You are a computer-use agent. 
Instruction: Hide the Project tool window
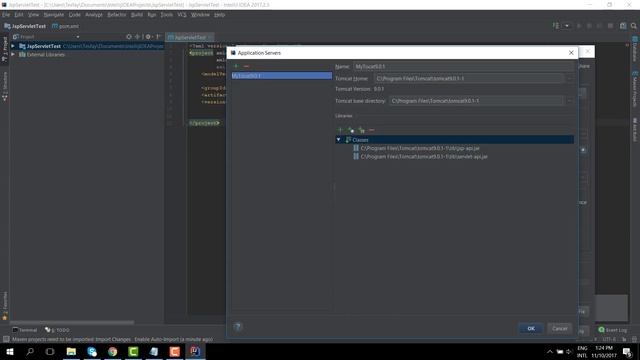(158, 37)
